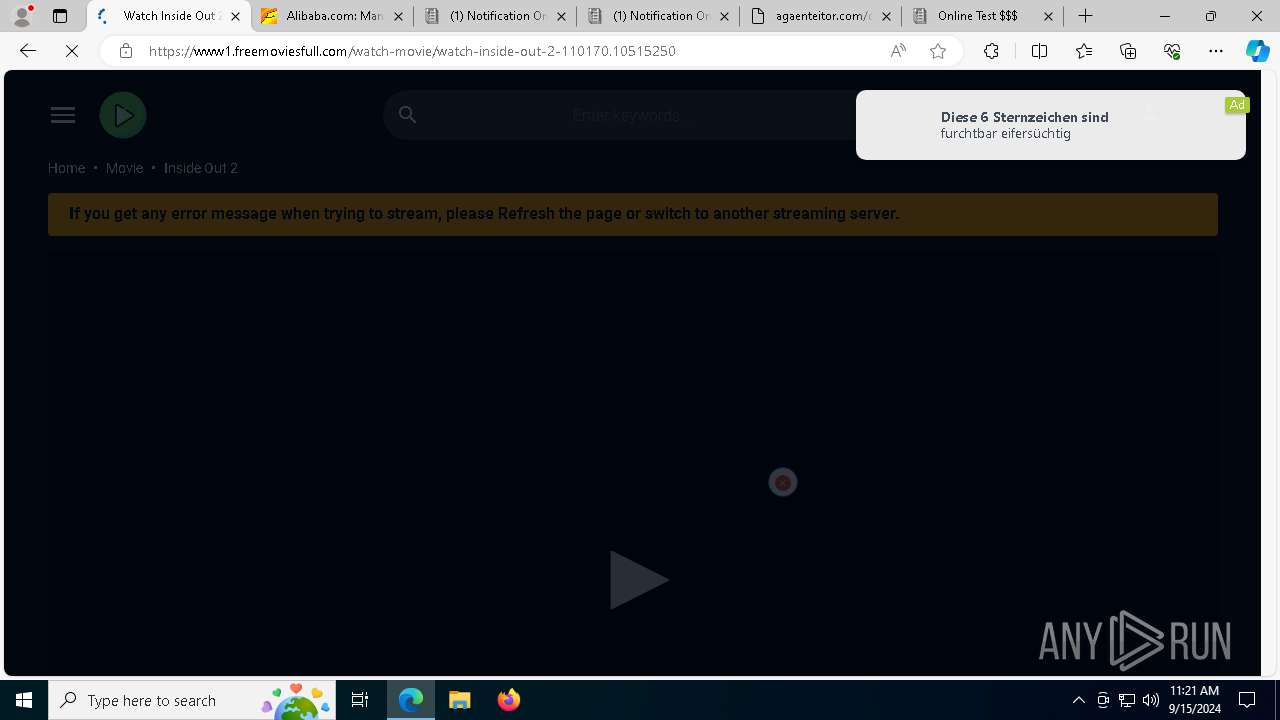Click the address bar URL

[412, 51]
